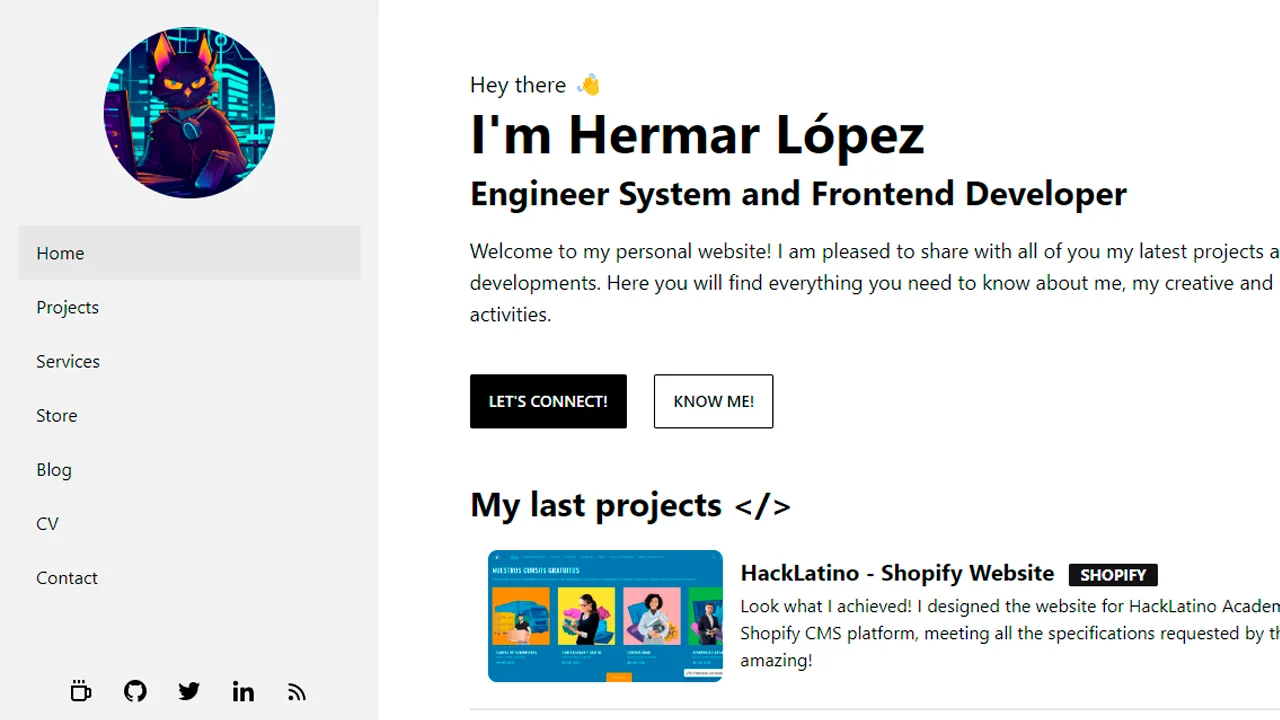1280x720 pixels.
Task: Open the Contact page link
Action: [189, 577]
